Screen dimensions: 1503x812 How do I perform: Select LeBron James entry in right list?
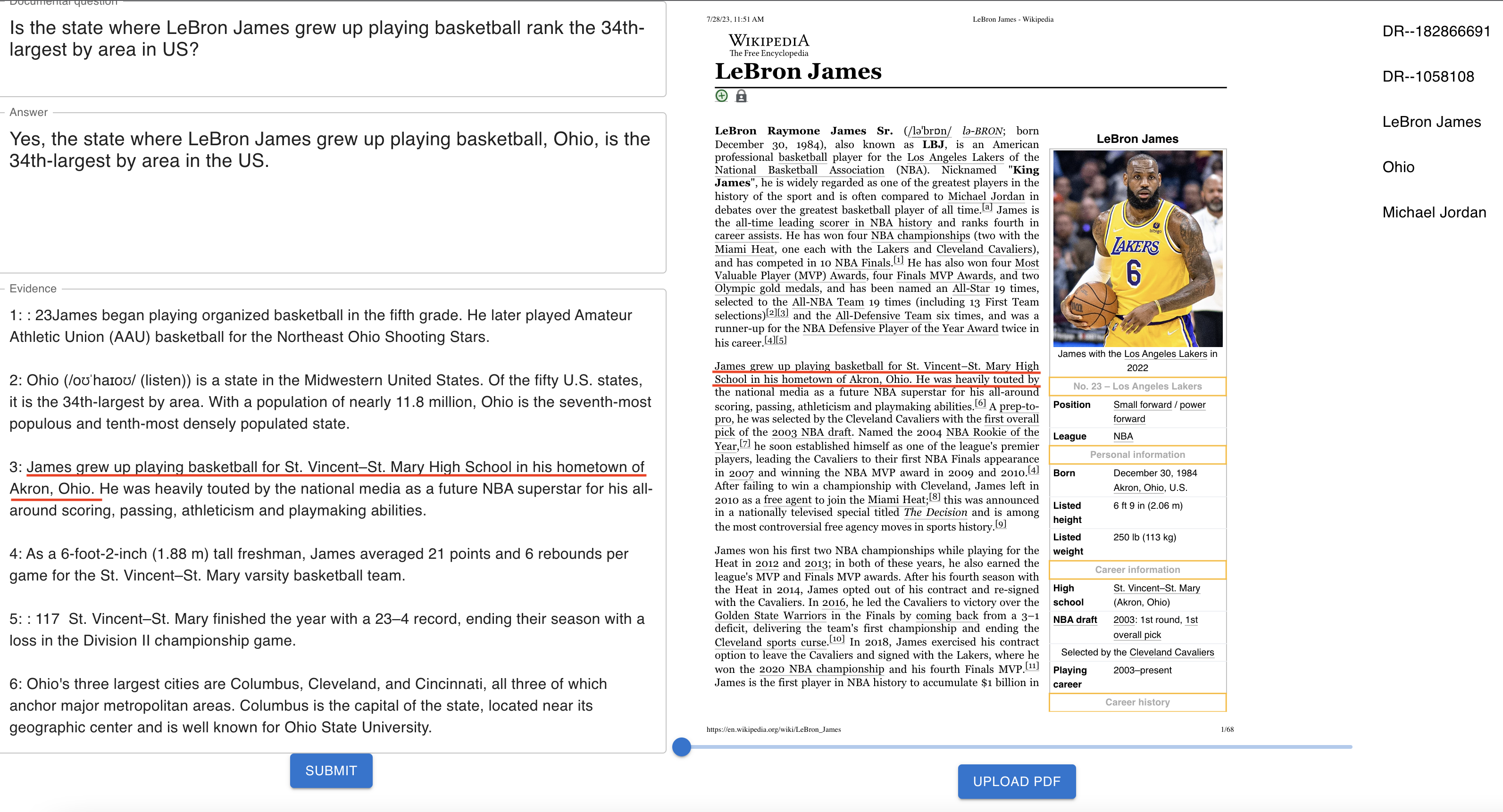click(1431, 121)
